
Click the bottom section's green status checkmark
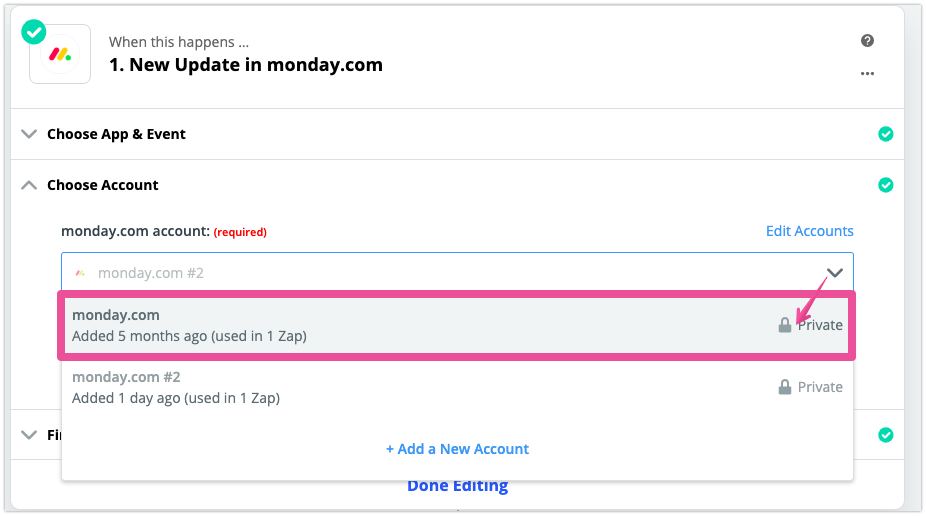[885, 435]
